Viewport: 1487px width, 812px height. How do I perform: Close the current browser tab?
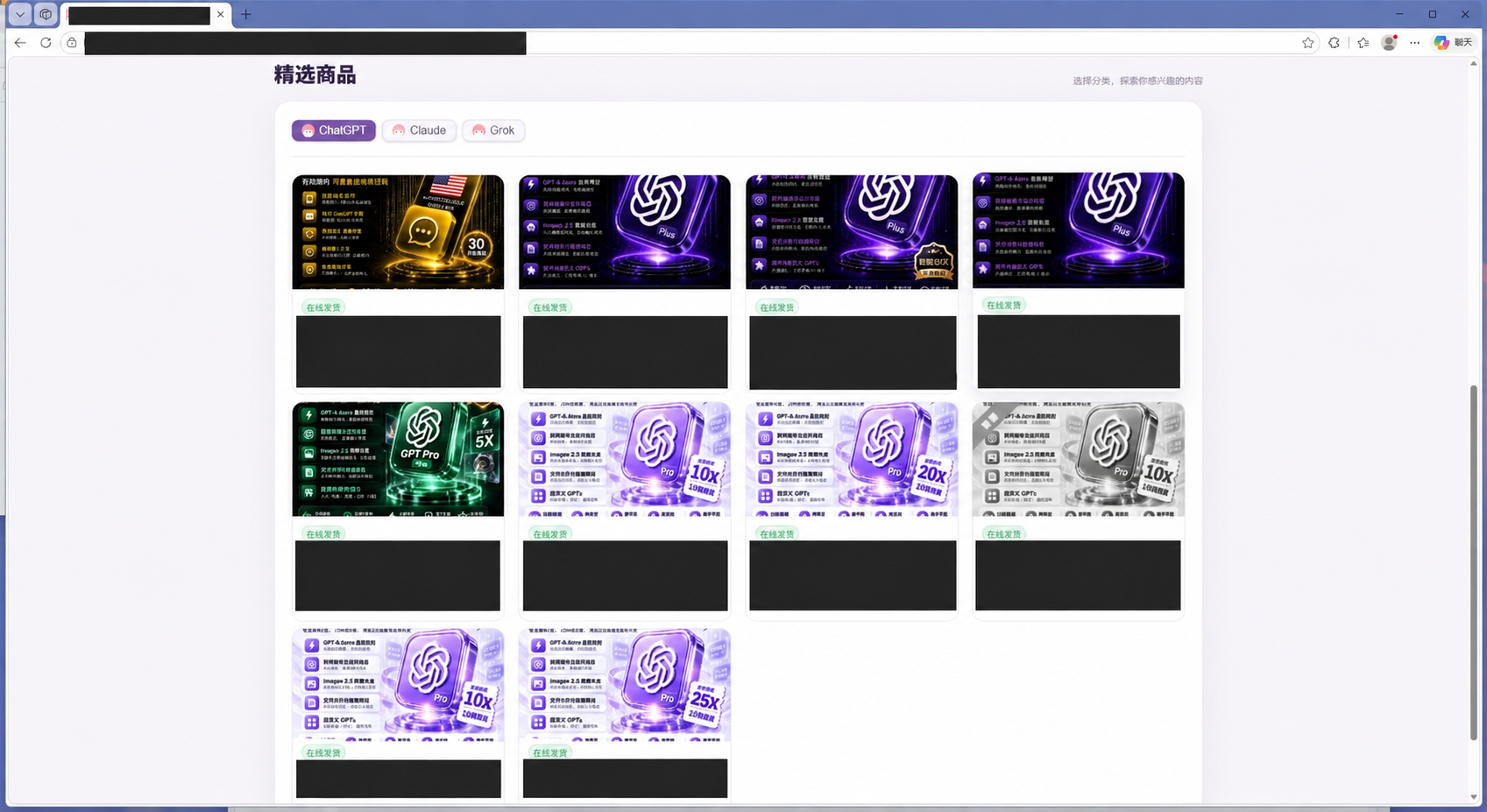click(220, 14)
